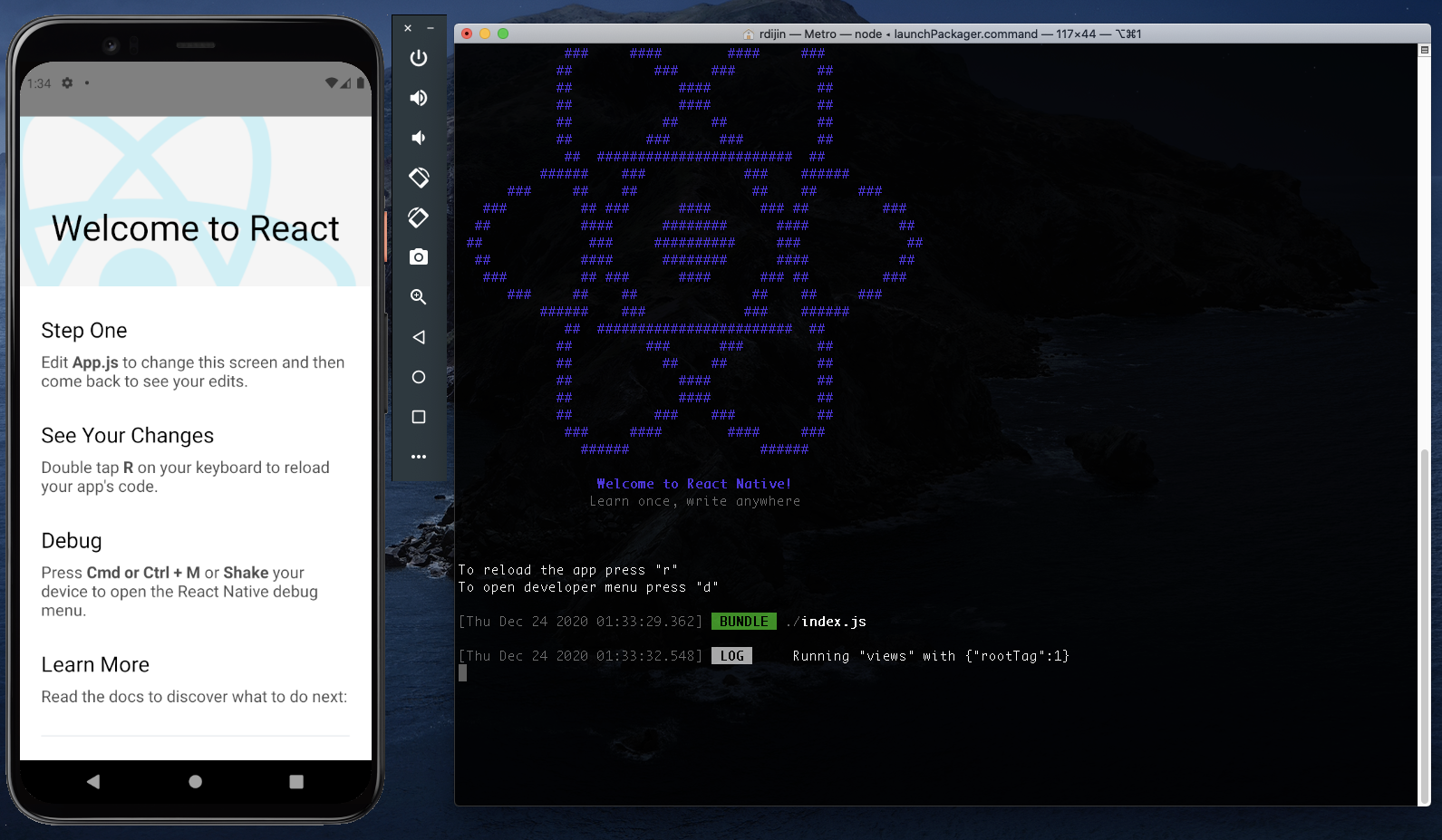Activate the emulator zoom magnifier icon

[419, 297]
